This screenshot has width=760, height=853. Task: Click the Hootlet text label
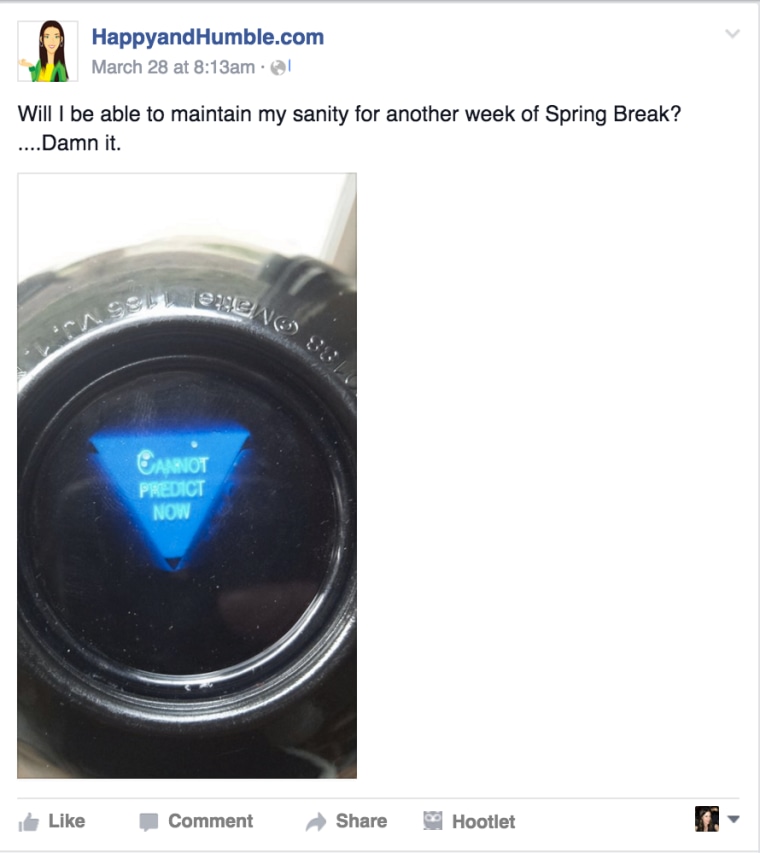point(483,821)
